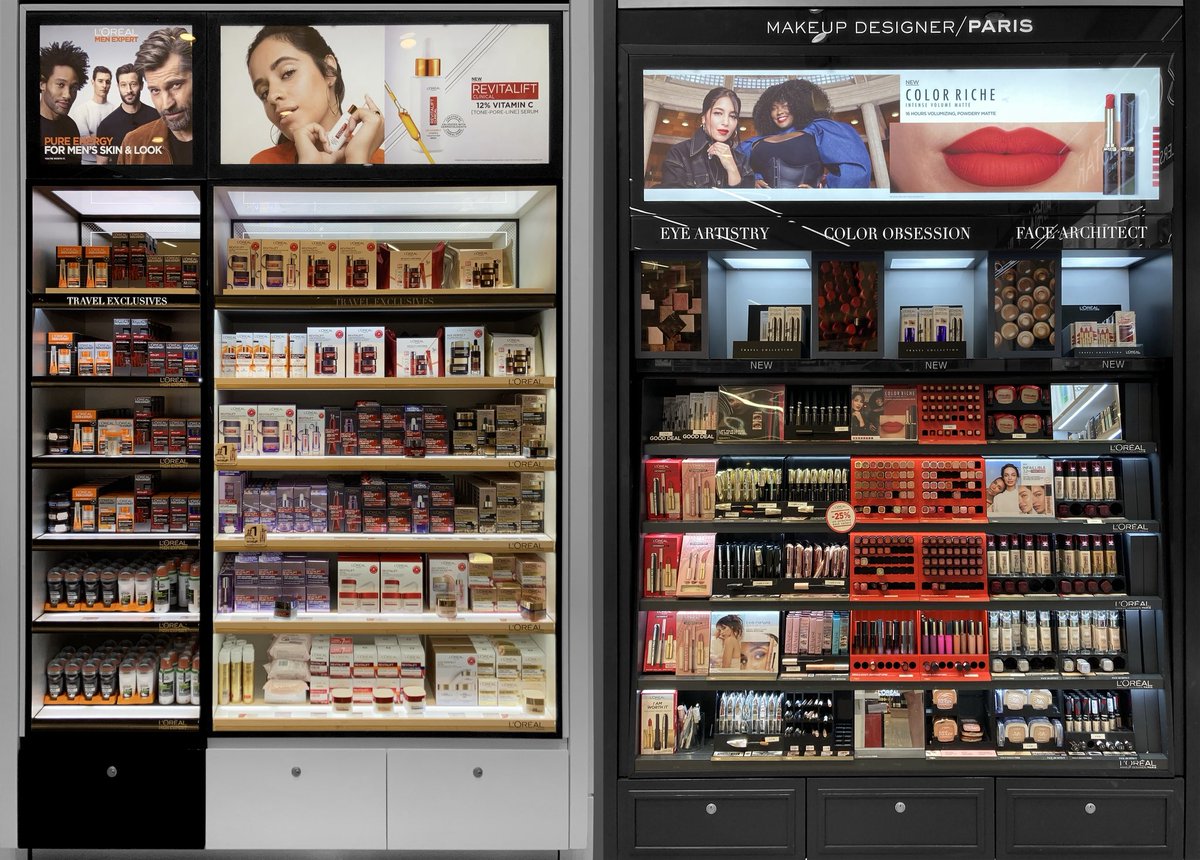
Task: Select the L'Oréal Men Expert poster
Action: pyautogui.click(x=113, y=95)
